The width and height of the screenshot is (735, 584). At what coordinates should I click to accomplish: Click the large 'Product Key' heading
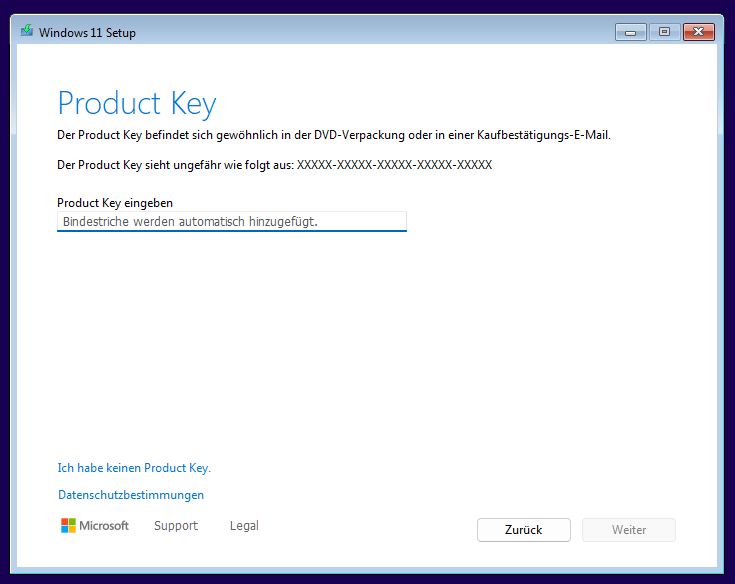137,104
